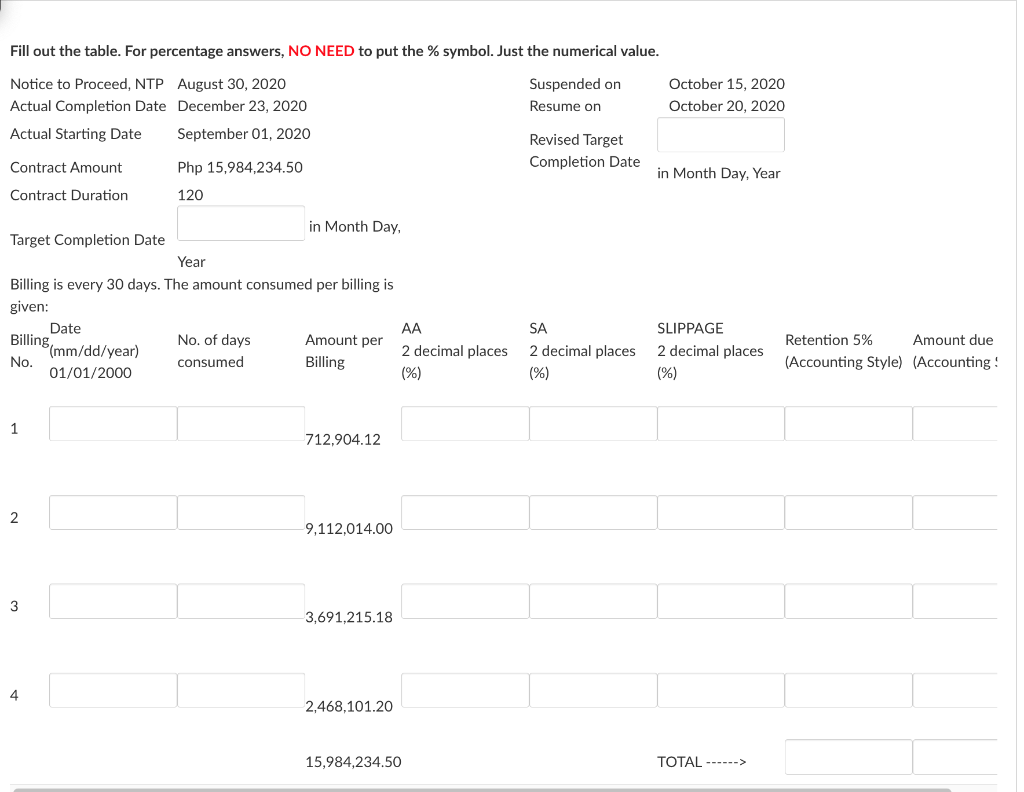Click Billing 3 AA percentage field
The width and height of the screenshot is (1024, 792).
465,601
